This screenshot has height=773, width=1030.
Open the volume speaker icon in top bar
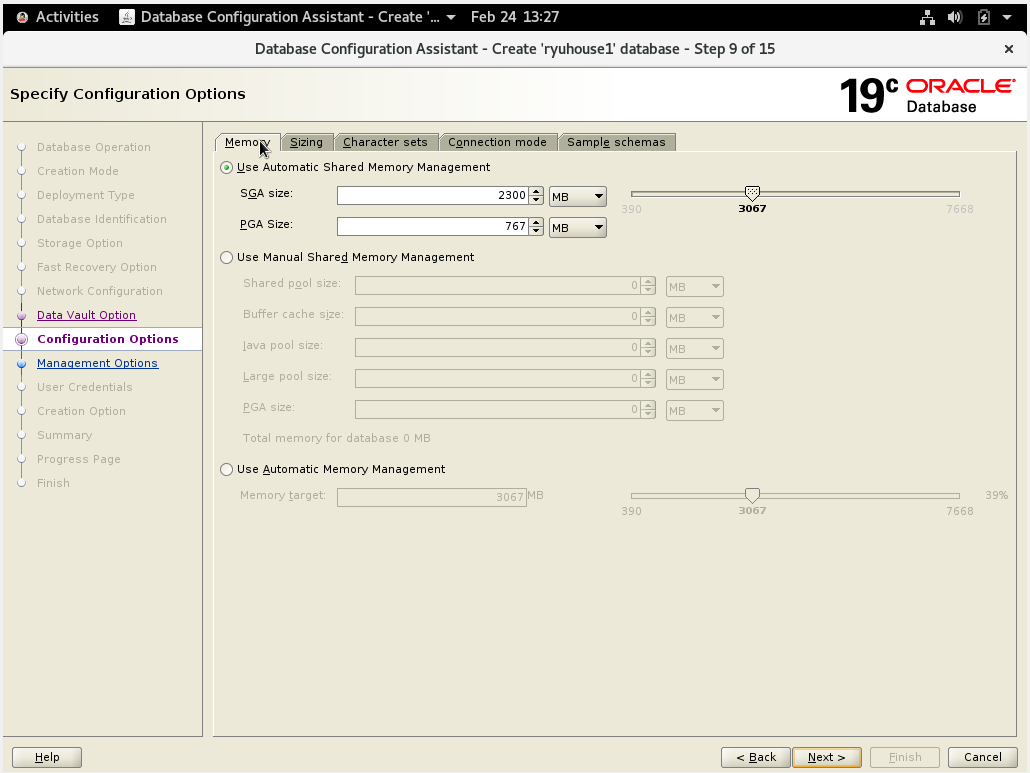pos(954,17)
